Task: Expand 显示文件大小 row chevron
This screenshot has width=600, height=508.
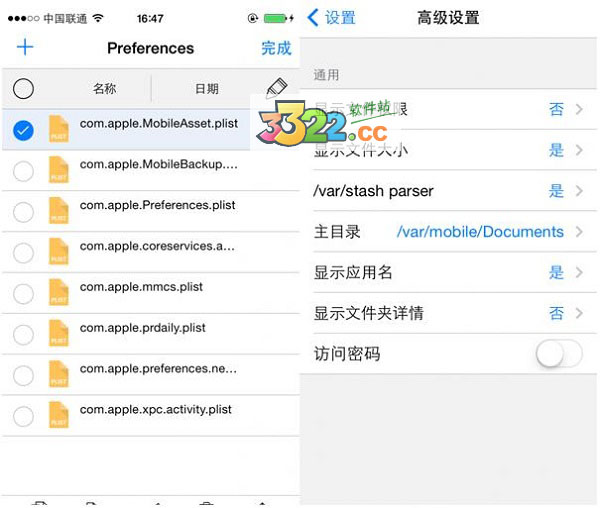Action: point(579,150)
